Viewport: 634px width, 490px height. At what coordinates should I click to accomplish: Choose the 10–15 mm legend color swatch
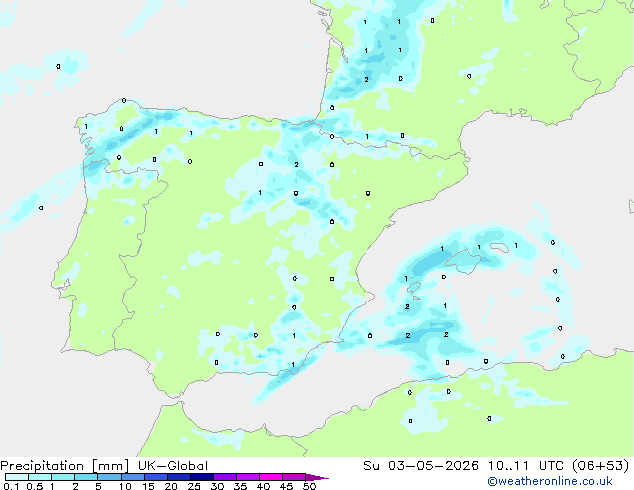click(x=132, y=477)
